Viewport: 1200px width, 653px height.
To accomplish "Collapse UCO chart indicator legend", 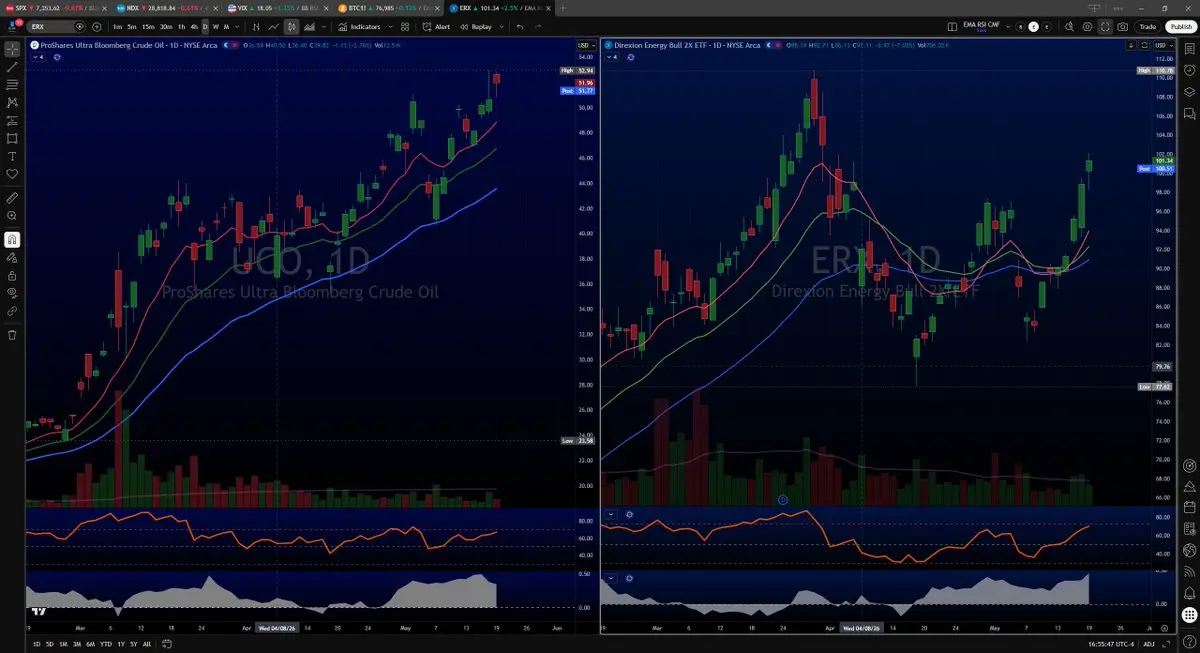I will pyautogui.click(x=39, y=57).
